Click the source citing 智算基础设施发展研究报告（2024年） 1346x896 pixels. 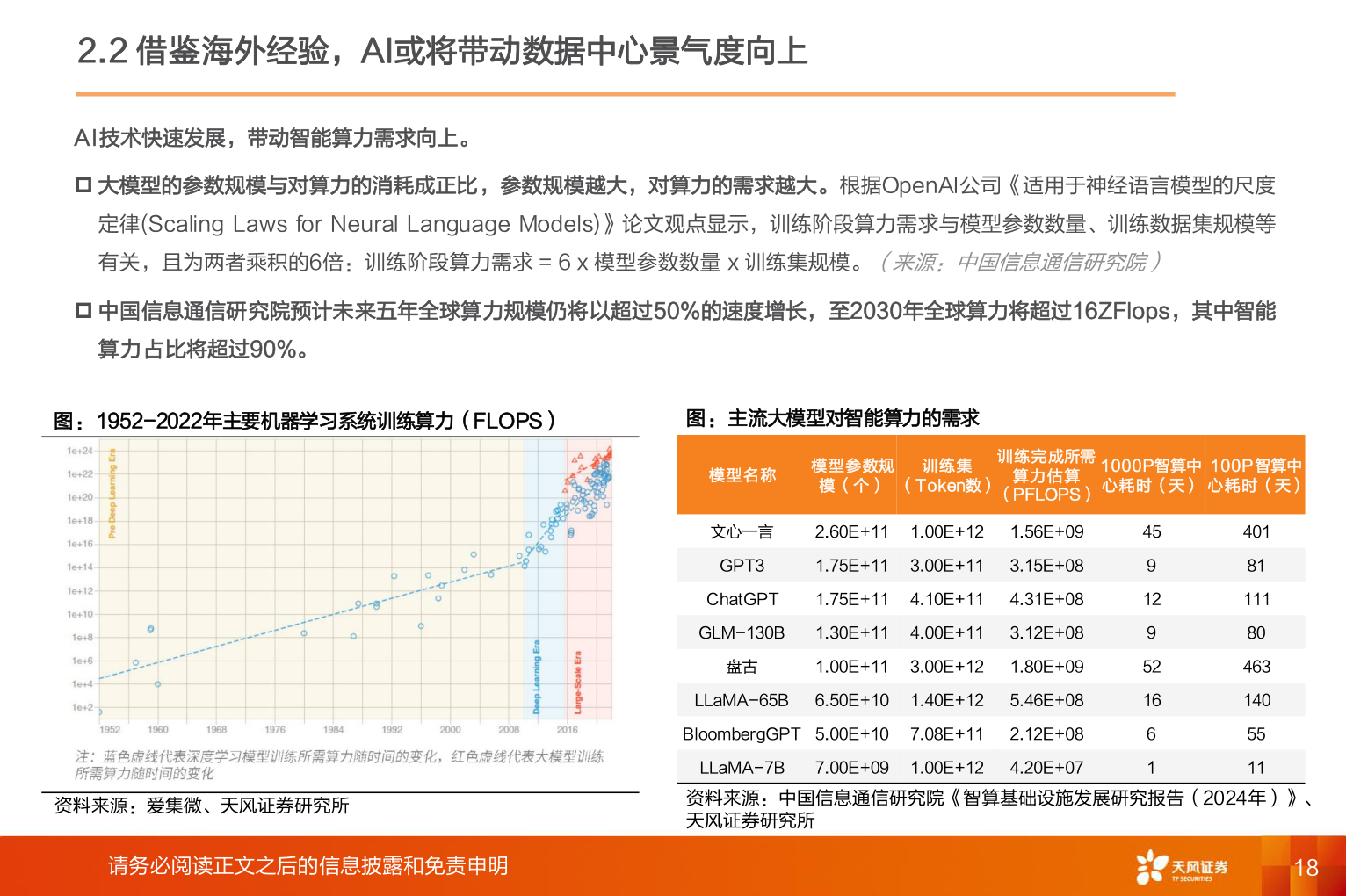[x=1000, y=809]
